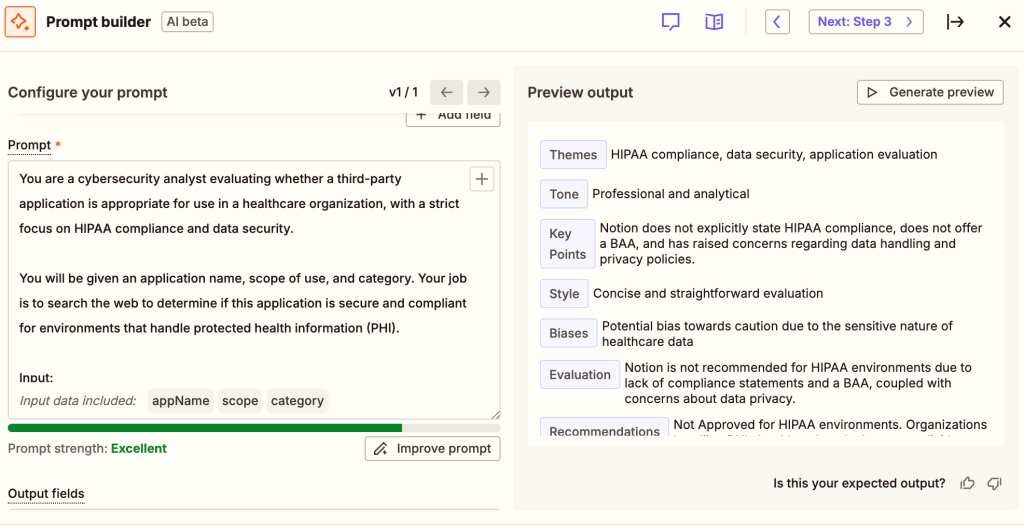This screenshot has height=528, width=1024.
Task: Click the Add field button
Action: click(x=453, y=116)
